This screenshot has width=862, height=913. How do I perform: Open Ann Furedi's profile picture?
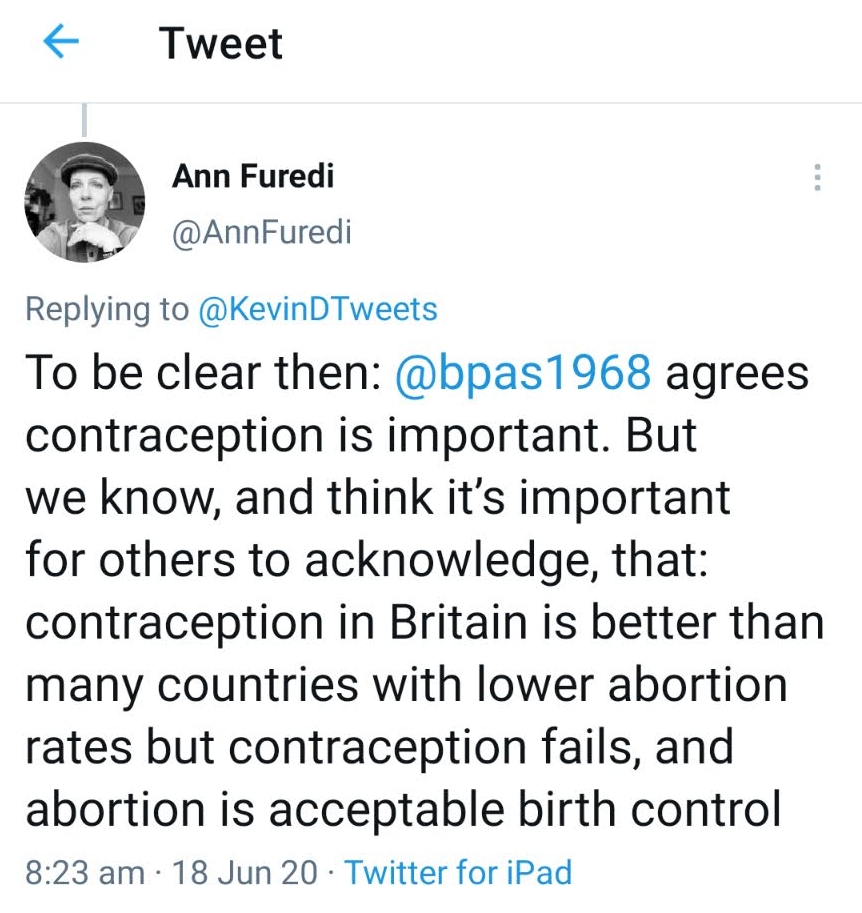(85, 203)
